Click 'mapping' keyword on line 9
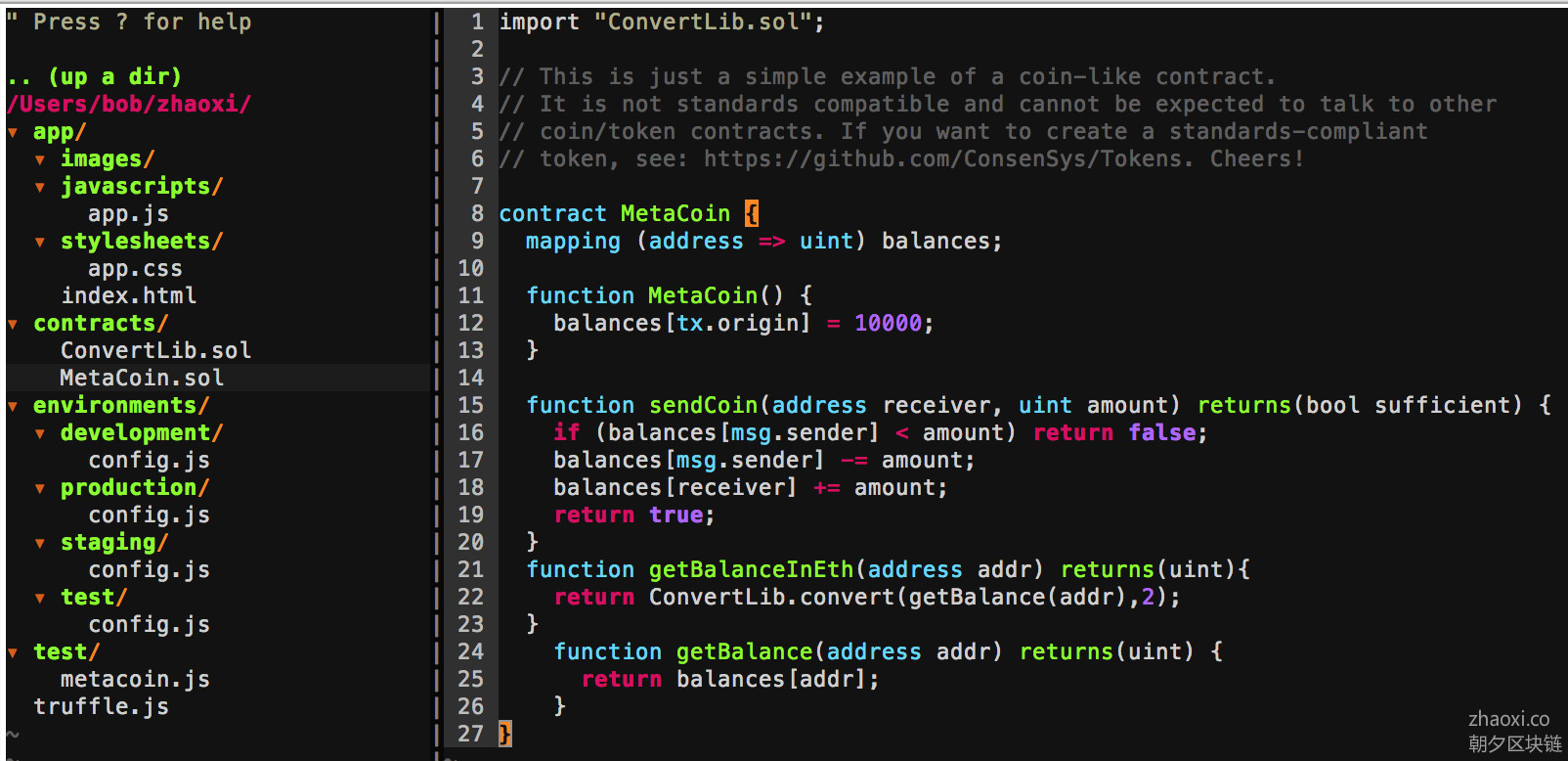Image resolution: width=1568 pixels, height=761 pixels. [573, 241]
